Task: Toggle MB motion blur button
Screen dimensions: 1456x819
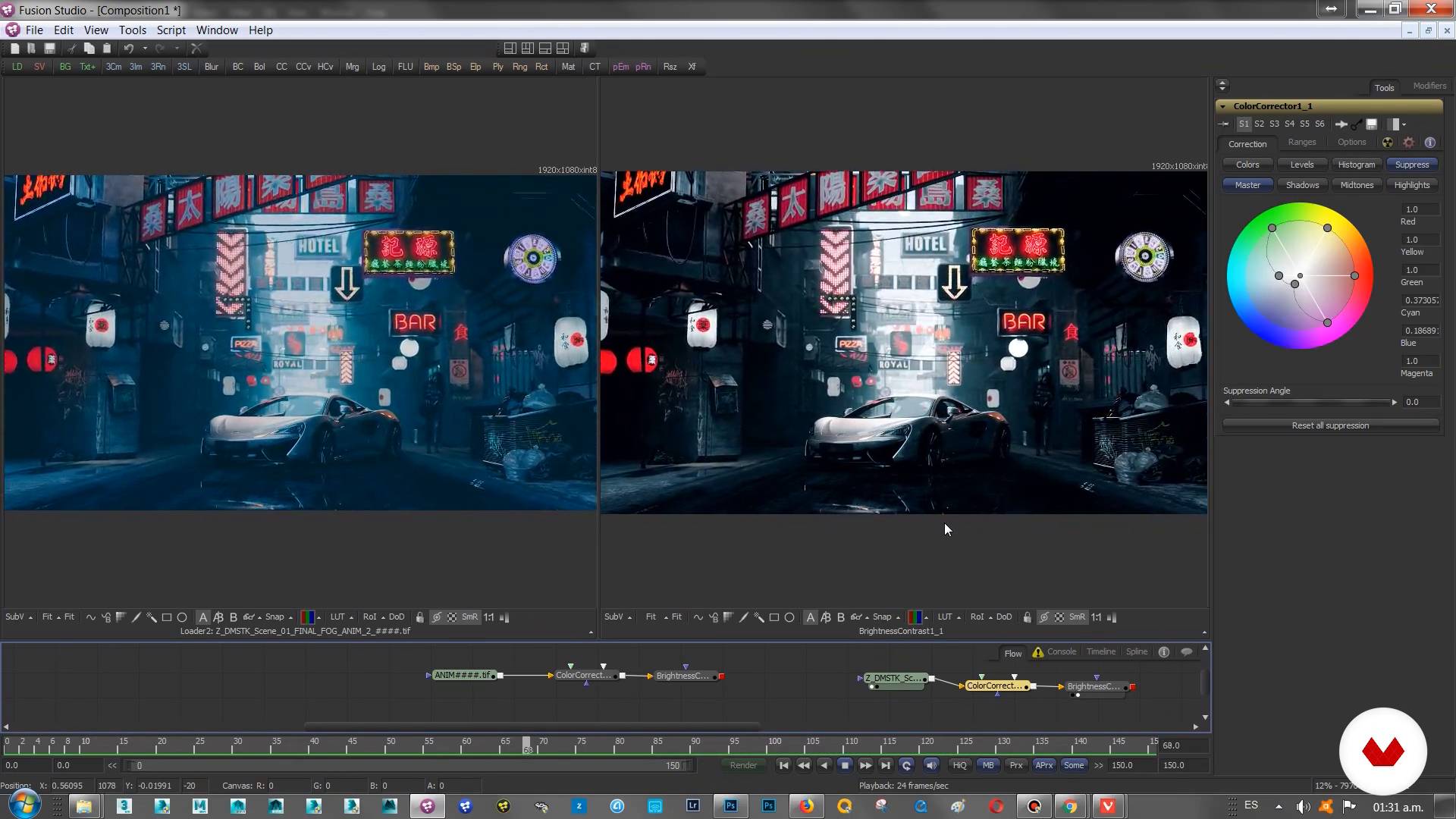Action: coord(988,765)
